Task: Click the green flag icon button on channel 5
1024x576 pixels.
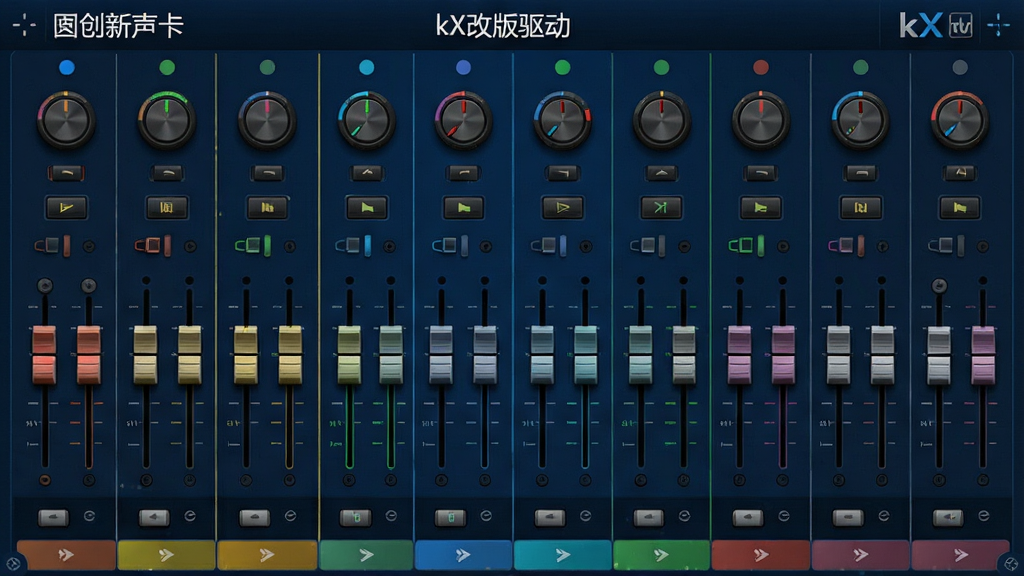Action: [463, 208]
